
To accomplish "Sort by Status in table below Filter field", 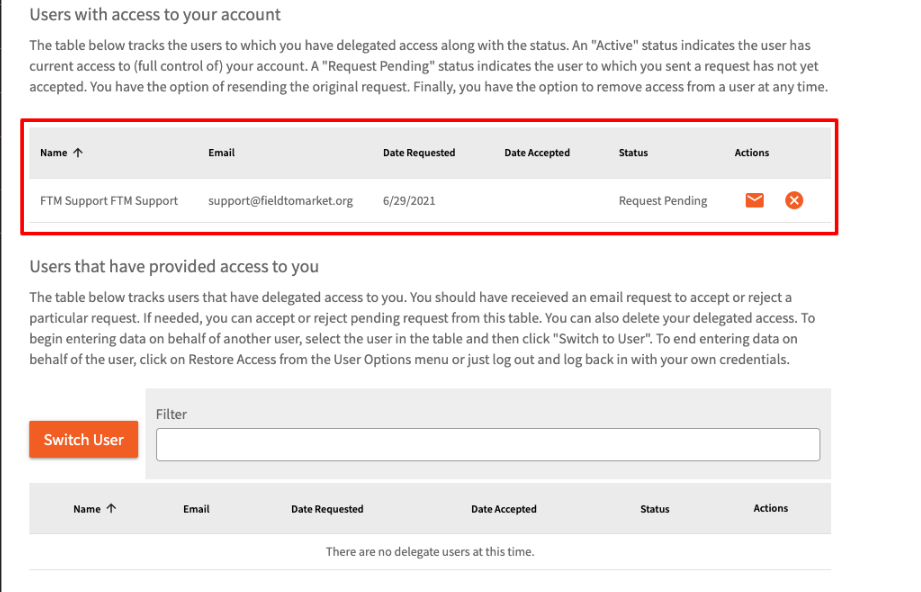I will [654, 509].
